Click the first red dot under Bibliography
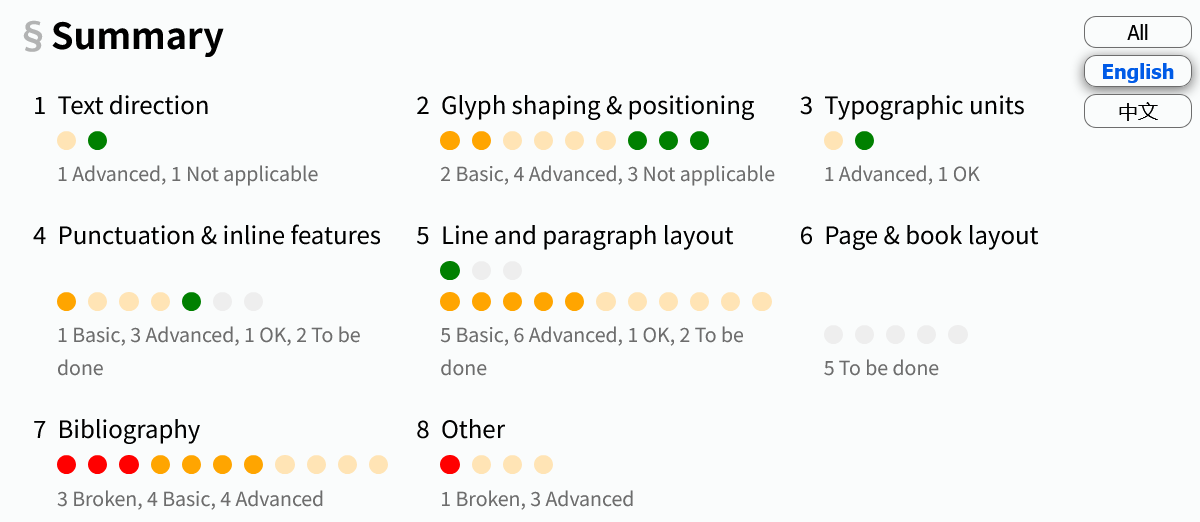The height and width of the screenshot is (522, 1200). pos(67,464)
